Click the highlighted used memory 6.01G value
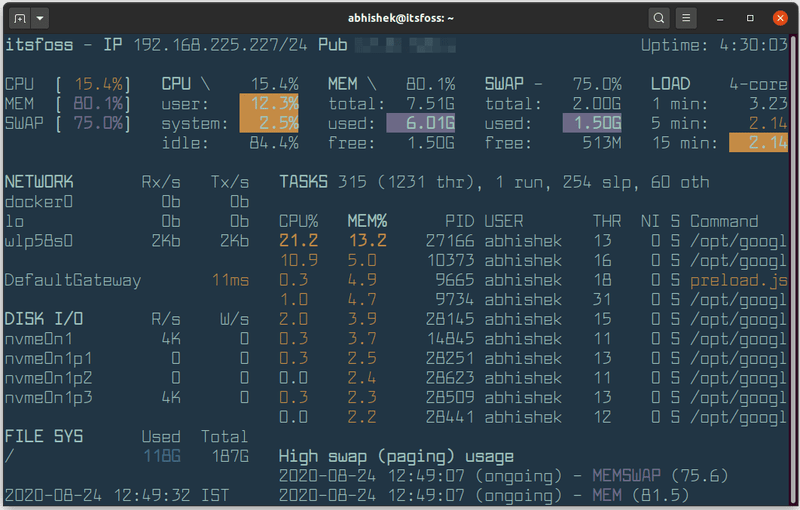Viewport: 800px width, 510px height. (x=420, y=123)
